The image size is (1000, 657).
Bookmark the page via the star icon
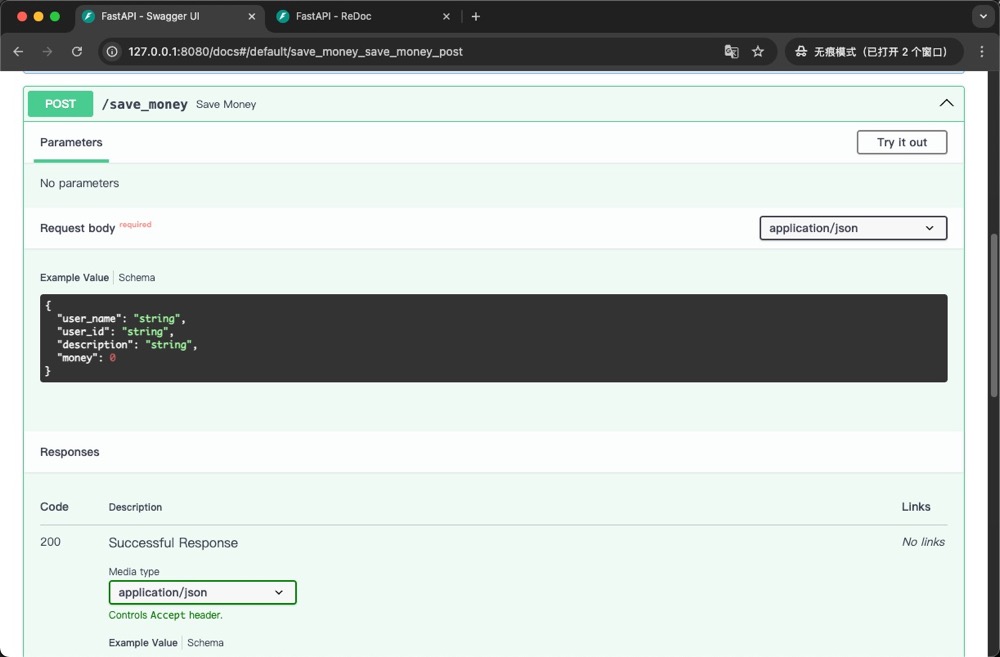click(x=758, y=51)
